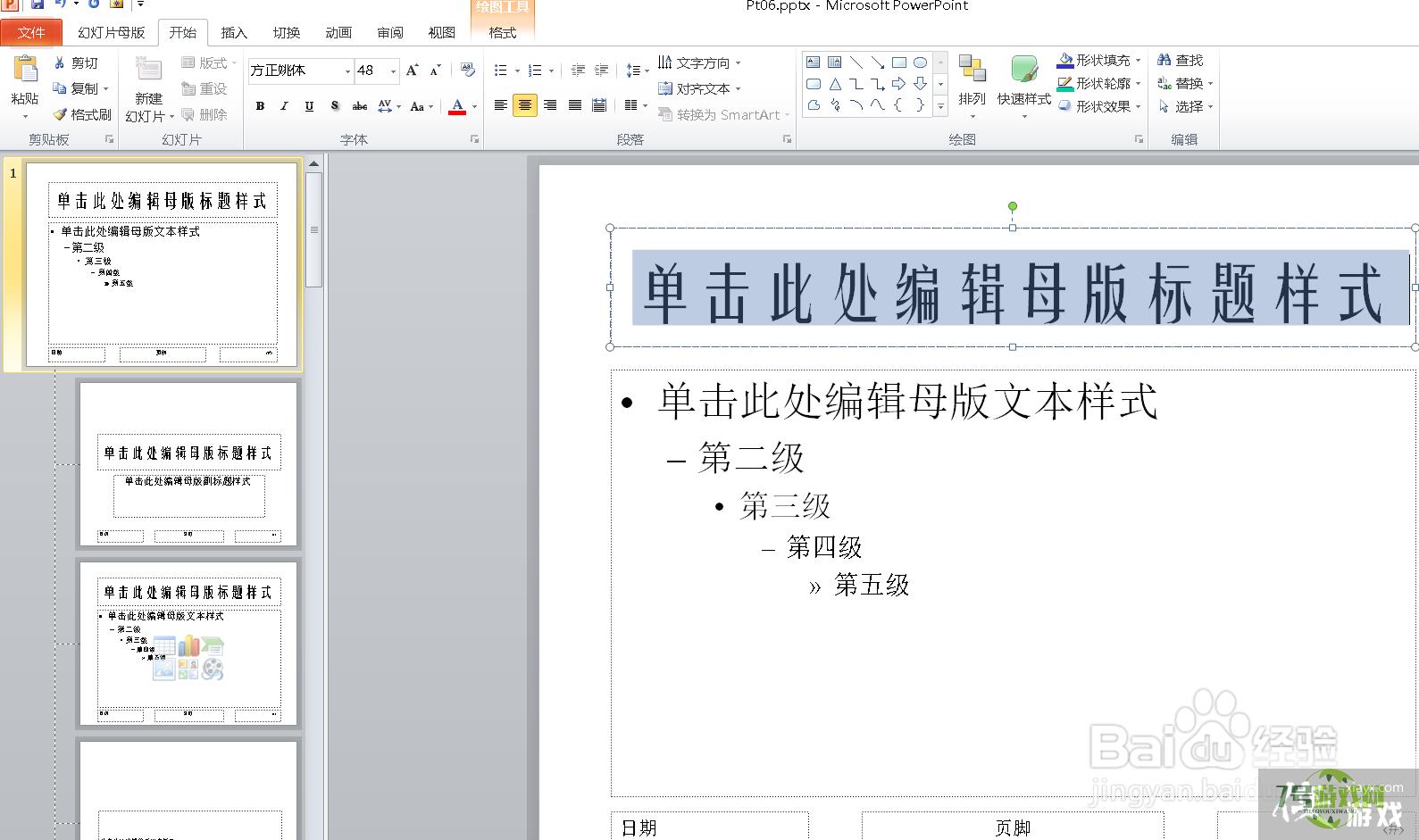This screenshot has height=840, width=1419.
Task: Click Shape Outline (形状轮廓) pen
Action: click(x=1065, y=83)
